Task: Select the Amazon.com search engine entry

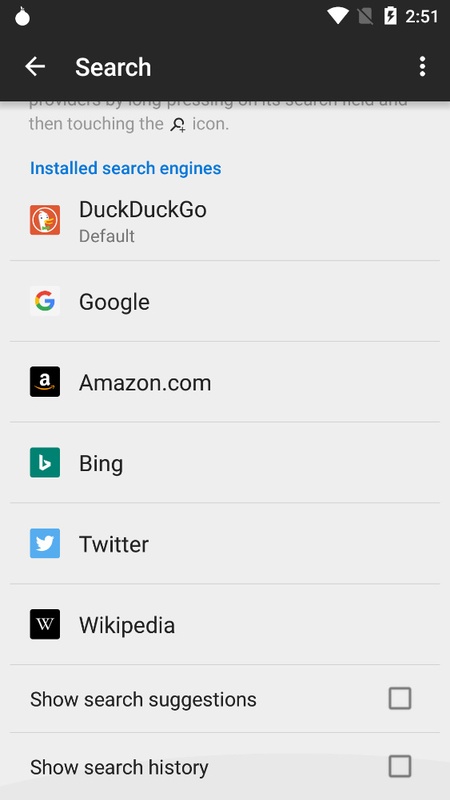Action: click(x=225, y=382)
